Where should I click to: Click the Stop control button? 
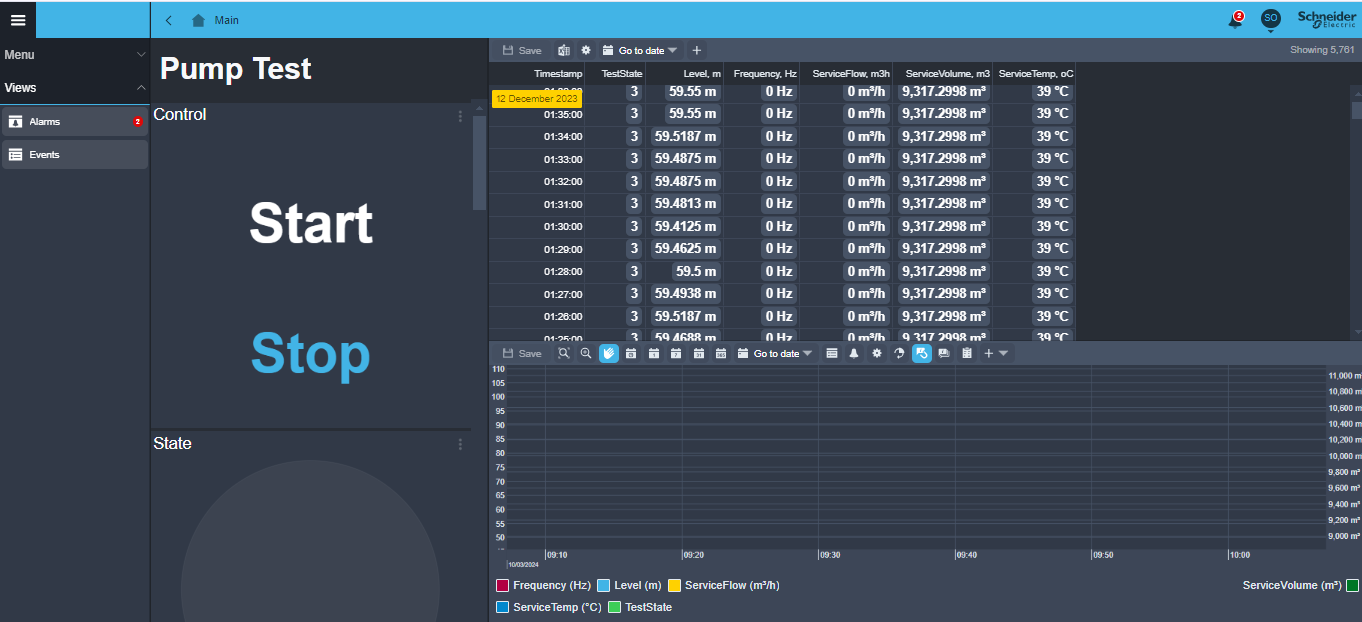(x=310, y=353)
